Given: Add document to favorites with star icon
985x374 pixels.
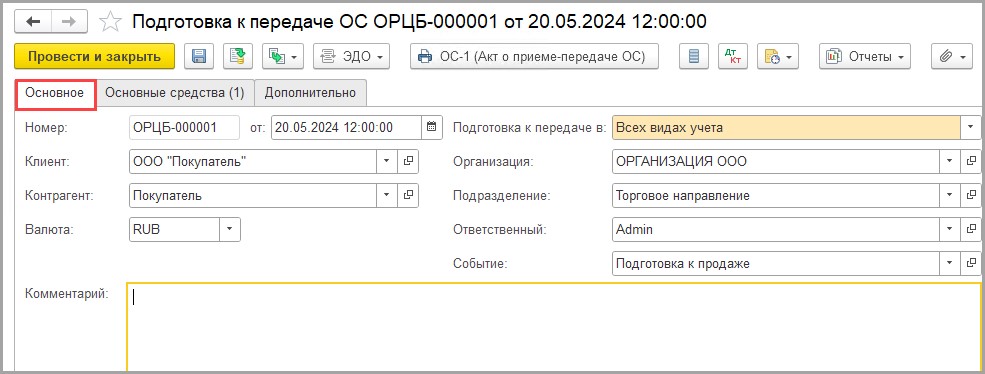Looking at the screenshot, I should [x=111, y=22].
